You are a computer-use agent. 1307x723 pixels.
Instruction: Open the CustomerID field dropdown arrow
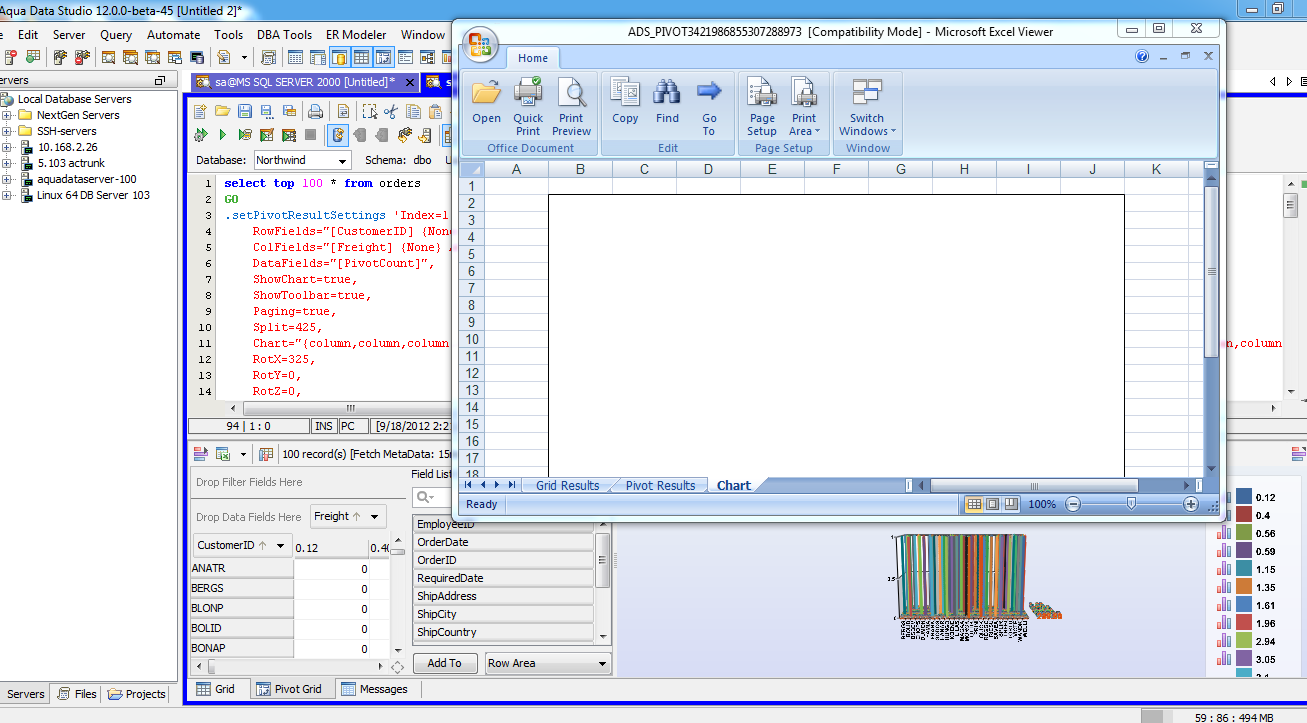(281, 546)
